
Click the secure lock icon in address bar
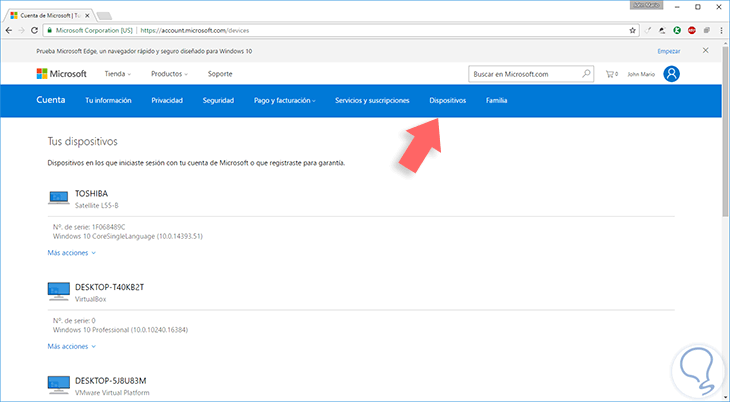[x=49, y=30]
